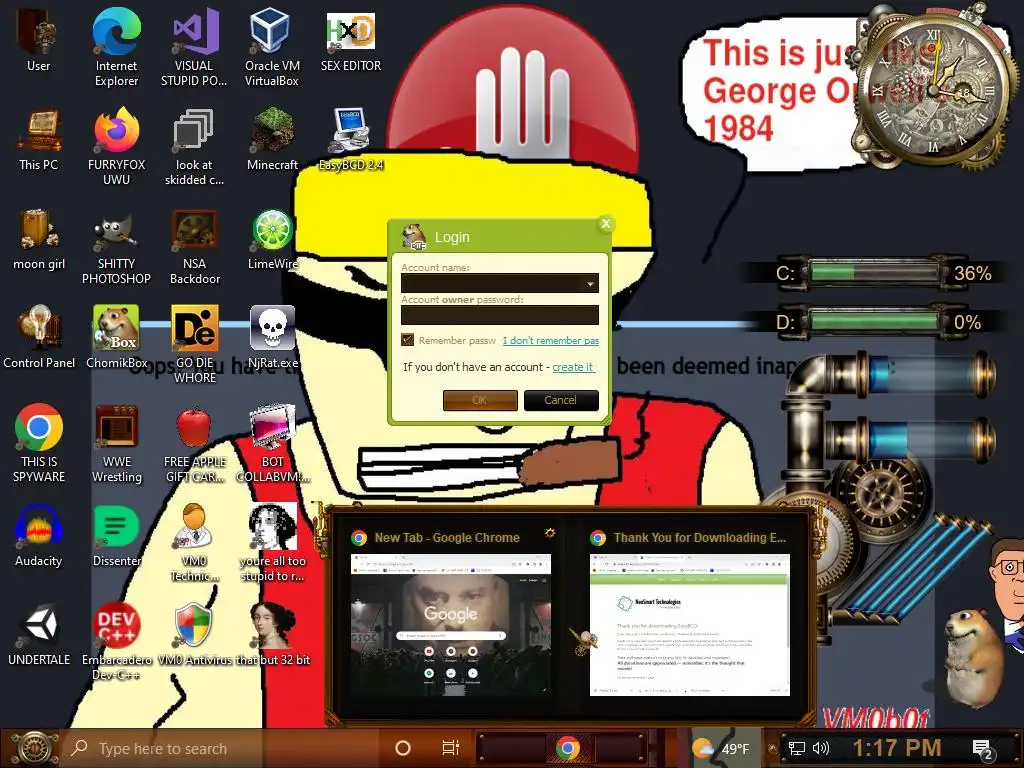Launch the Dissenter desktop icon
1024x768 pixels.
click(x=116, y=537)
